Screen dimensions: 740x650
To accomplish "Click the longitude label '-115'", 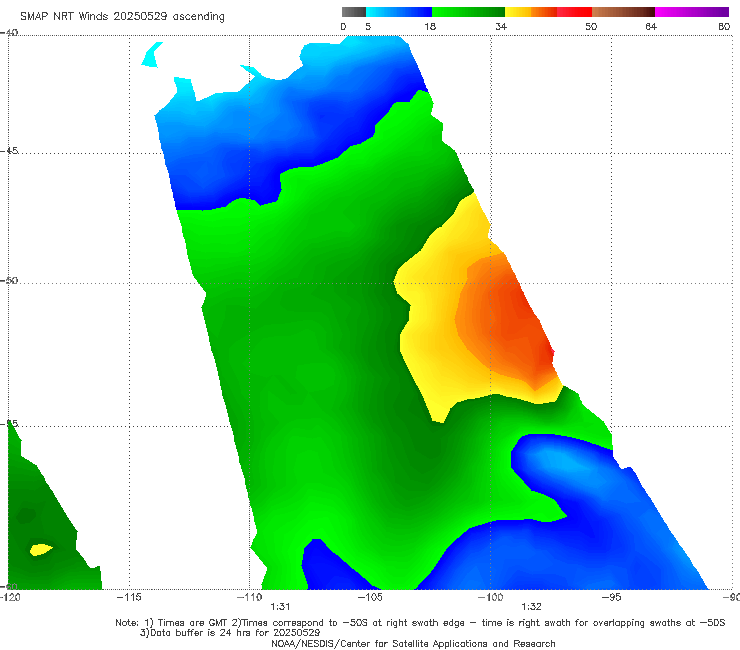I will pos(129,597).
